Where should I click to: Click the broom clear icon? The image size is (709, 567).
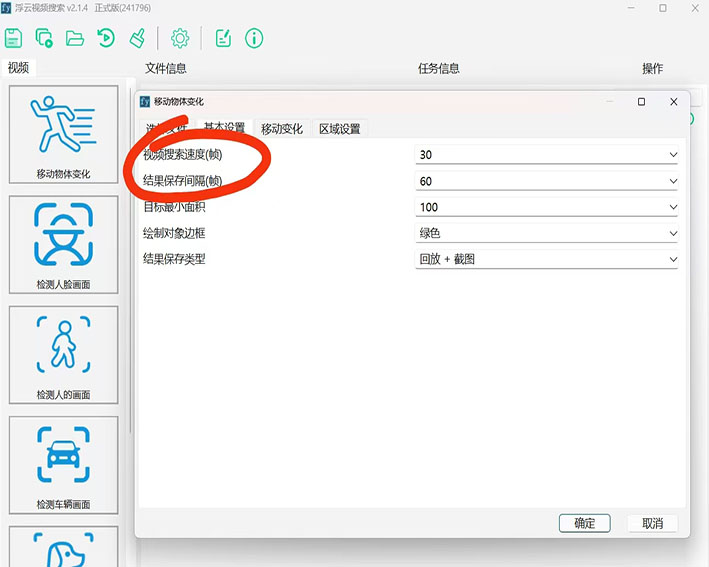(136, 39)
